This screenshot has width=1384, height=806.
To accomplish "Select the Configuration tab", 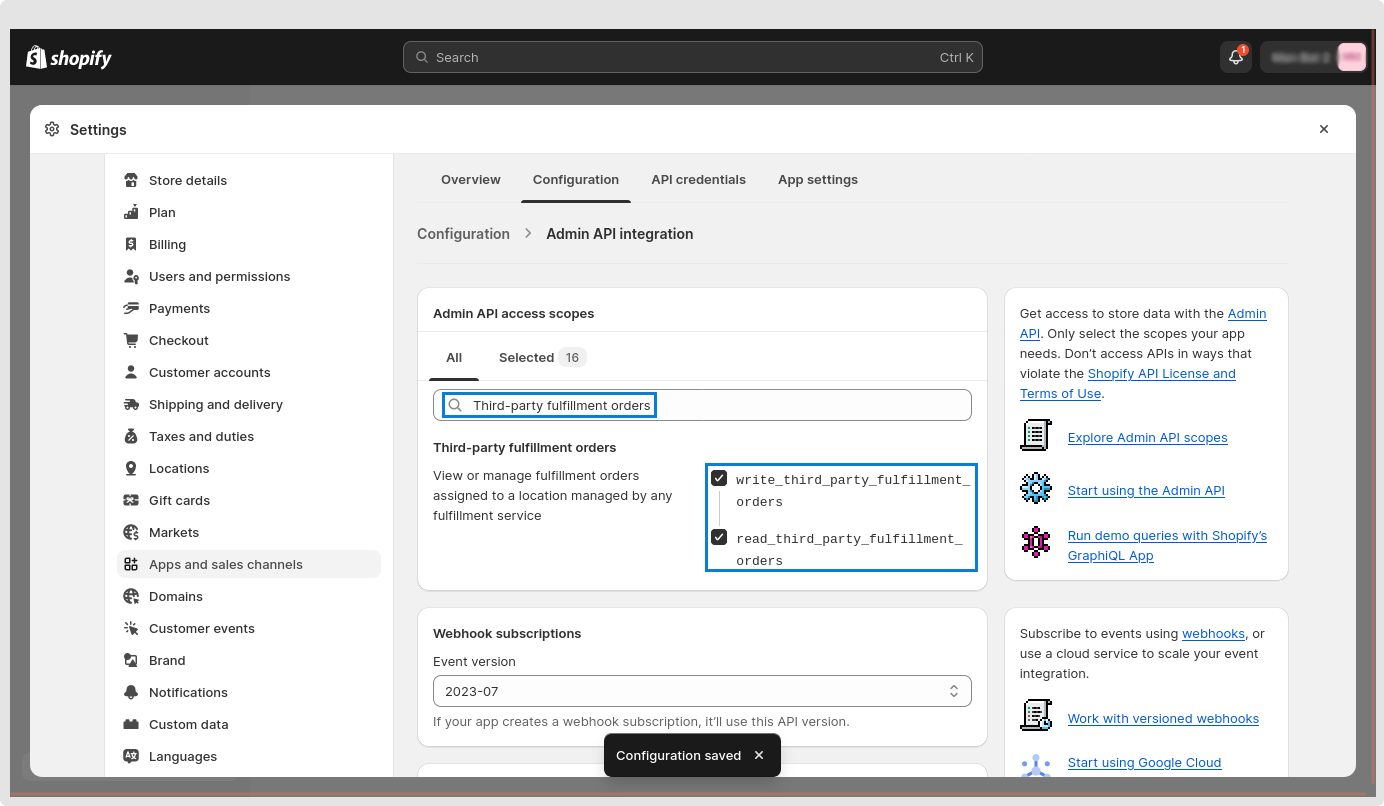I will 576,180.
